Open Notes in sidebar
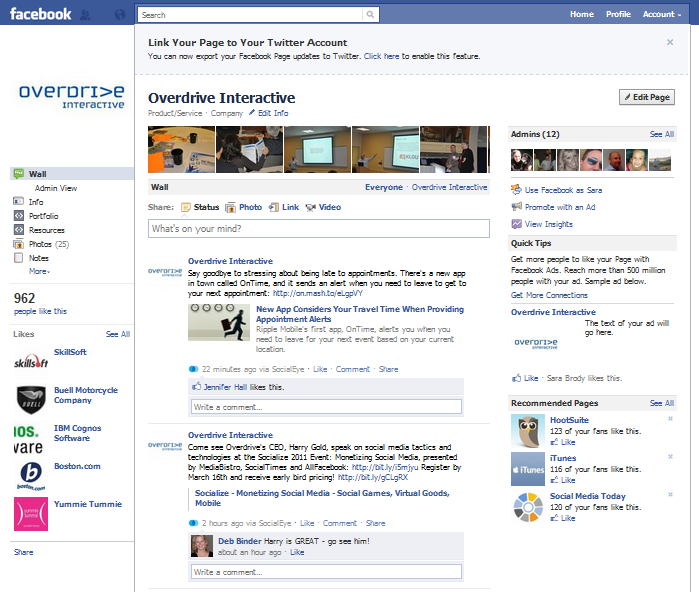This screenshot has width=699, height=592. click(x=31, y=258)
